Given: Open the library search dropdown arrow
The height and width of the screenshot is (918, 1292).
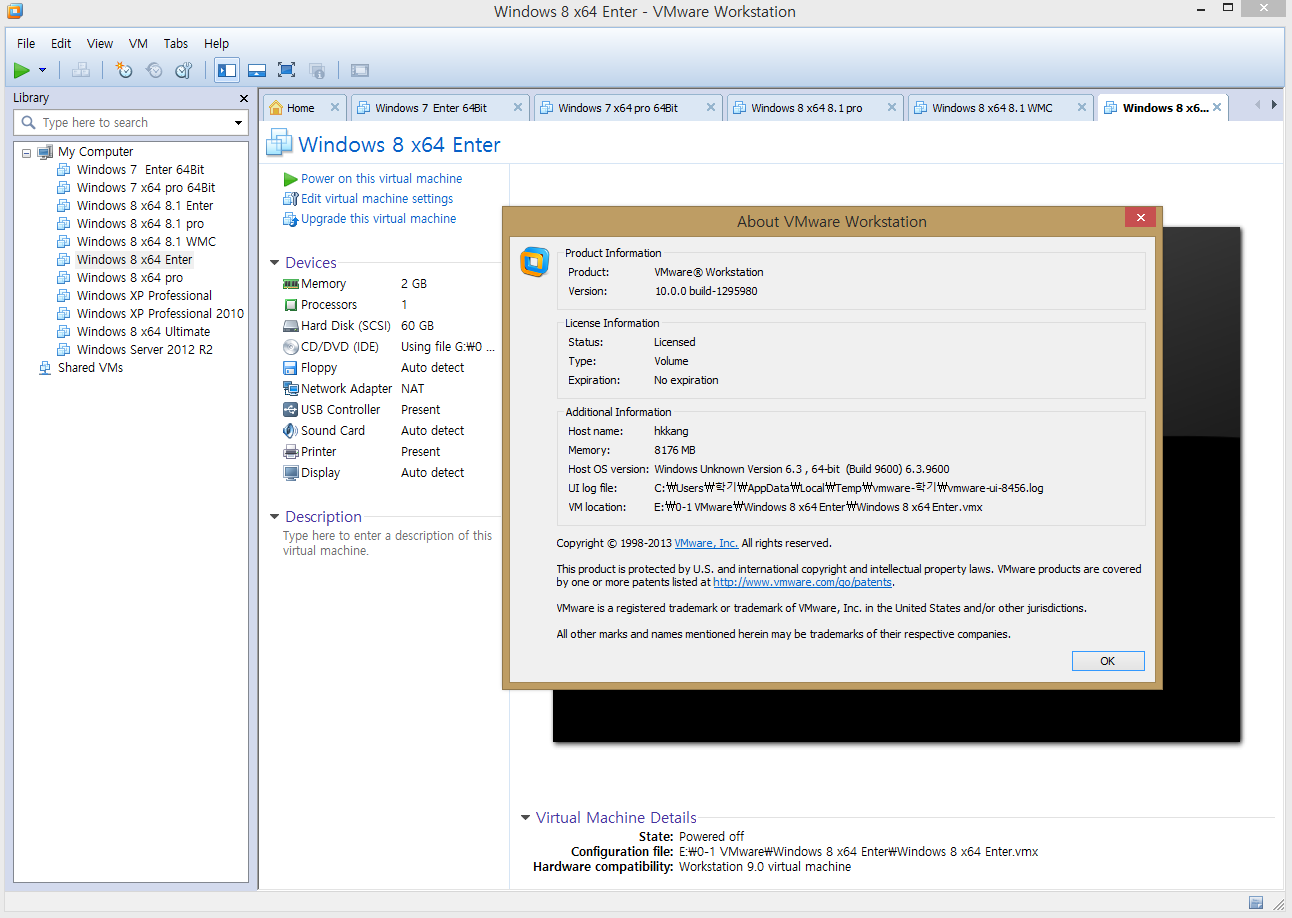Looking at the screenshot, I should click(238, 123).
